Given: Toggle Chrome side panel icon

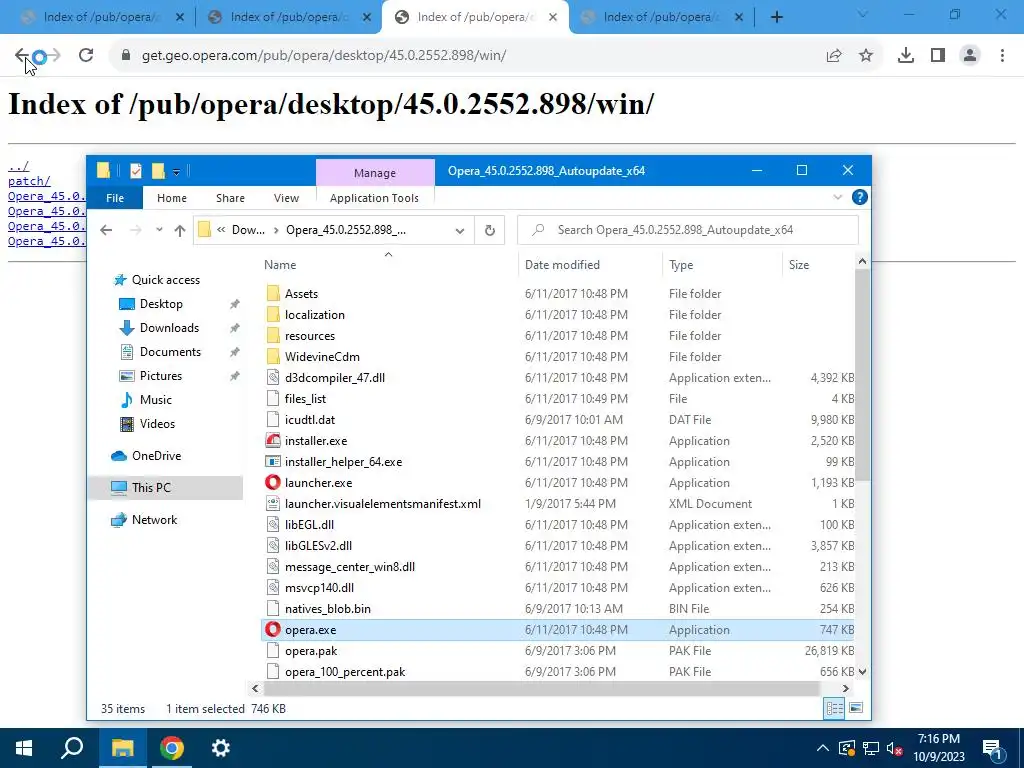Looking at the screenshot, I should click(938, 56).
